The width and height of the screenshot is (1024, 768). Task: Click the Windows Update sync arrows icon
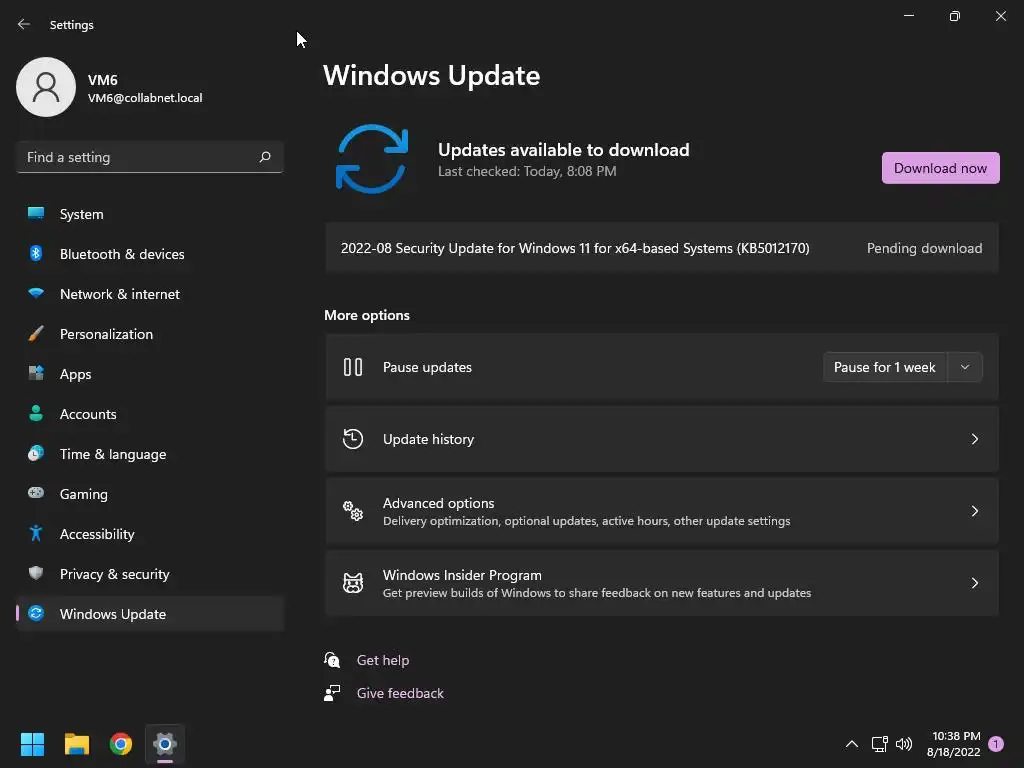(x=372, y=159)
